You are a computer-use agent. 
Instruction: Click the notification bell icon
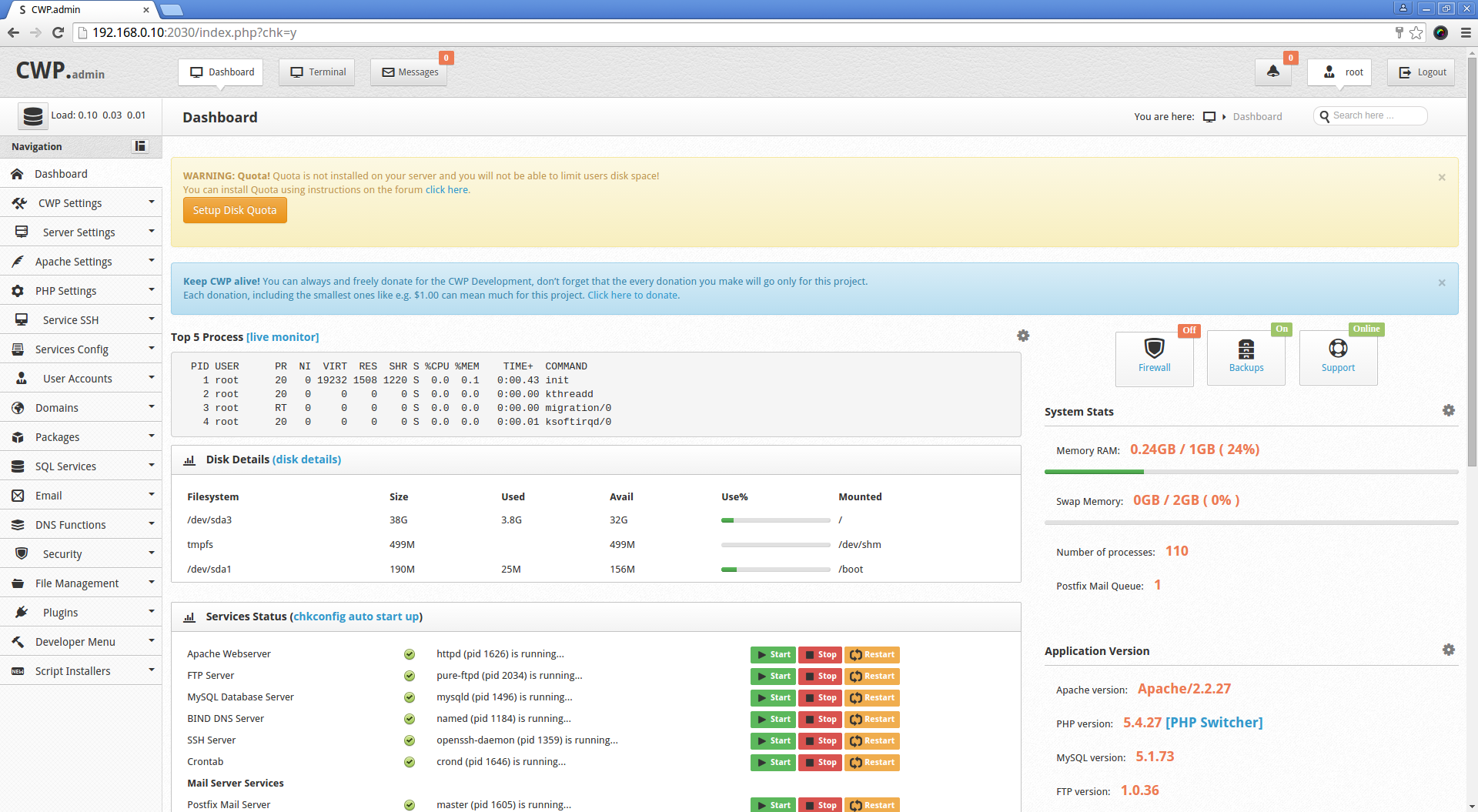(1272, 72)
